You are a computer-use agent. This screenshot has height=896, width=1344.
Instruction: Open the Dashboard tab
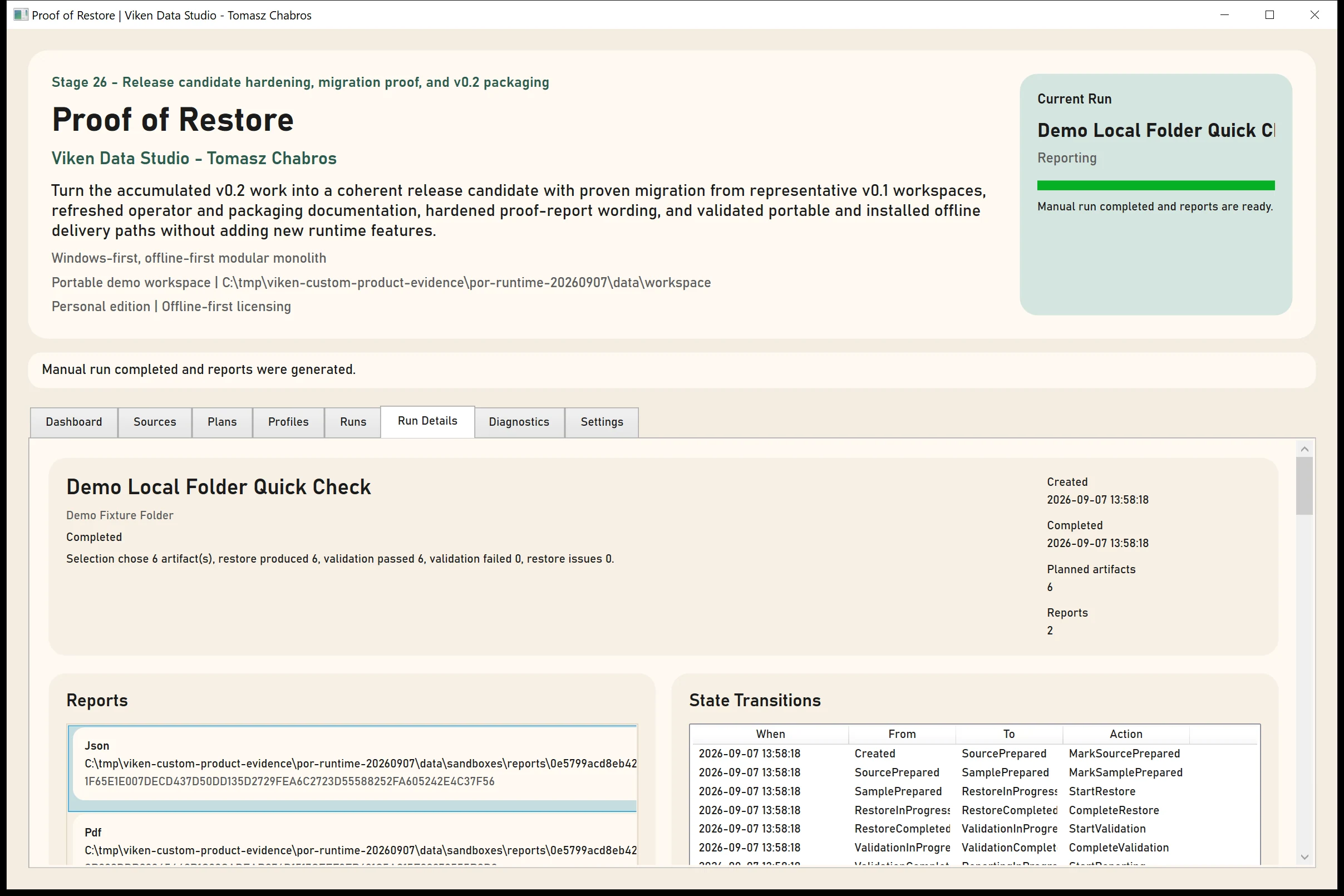[73, 422]
